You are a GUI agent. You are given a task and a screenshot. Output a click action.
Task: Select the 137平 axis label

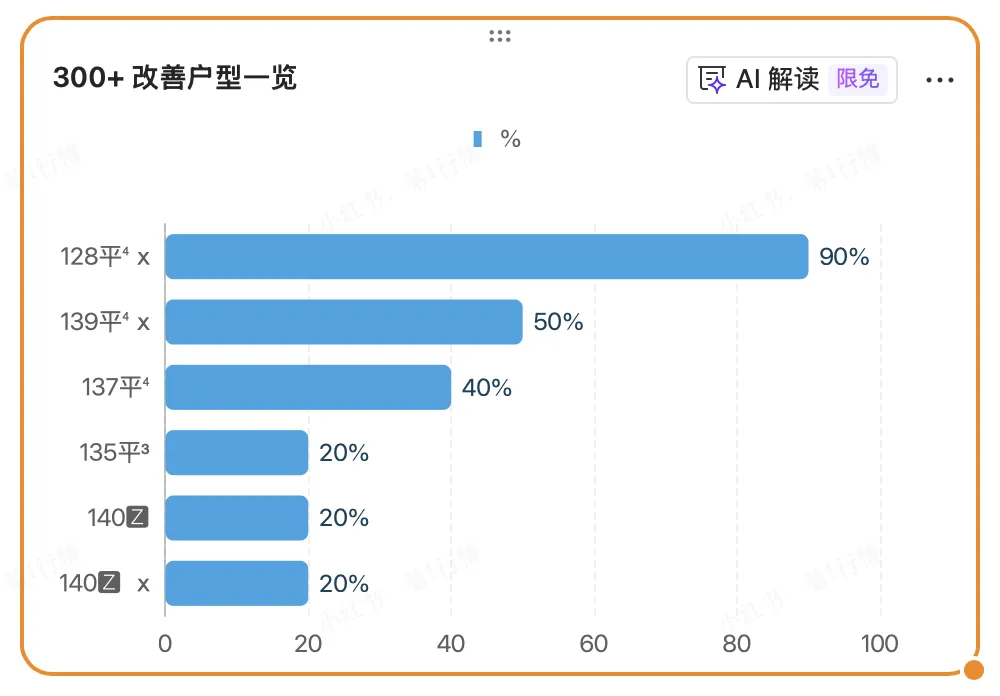click(115, 387)
